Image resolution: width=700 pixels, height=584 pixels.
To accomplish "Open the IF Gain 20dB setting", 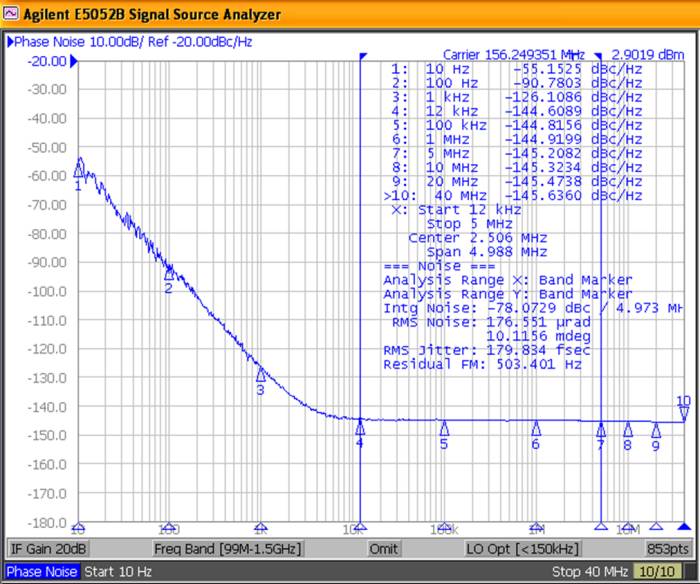I will 47,549.
